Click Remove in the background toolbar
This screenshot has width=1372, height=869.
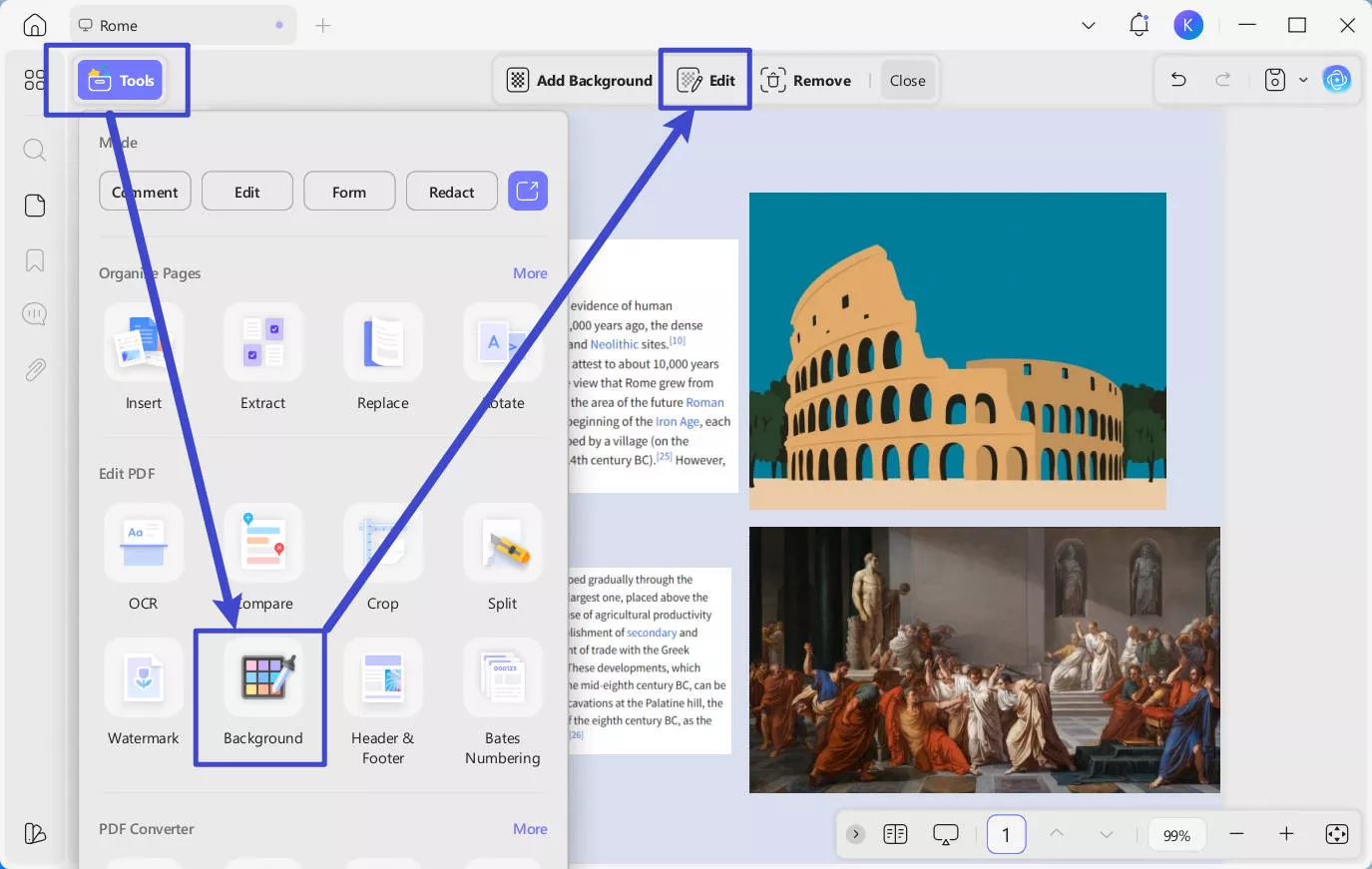coord(806,80)
